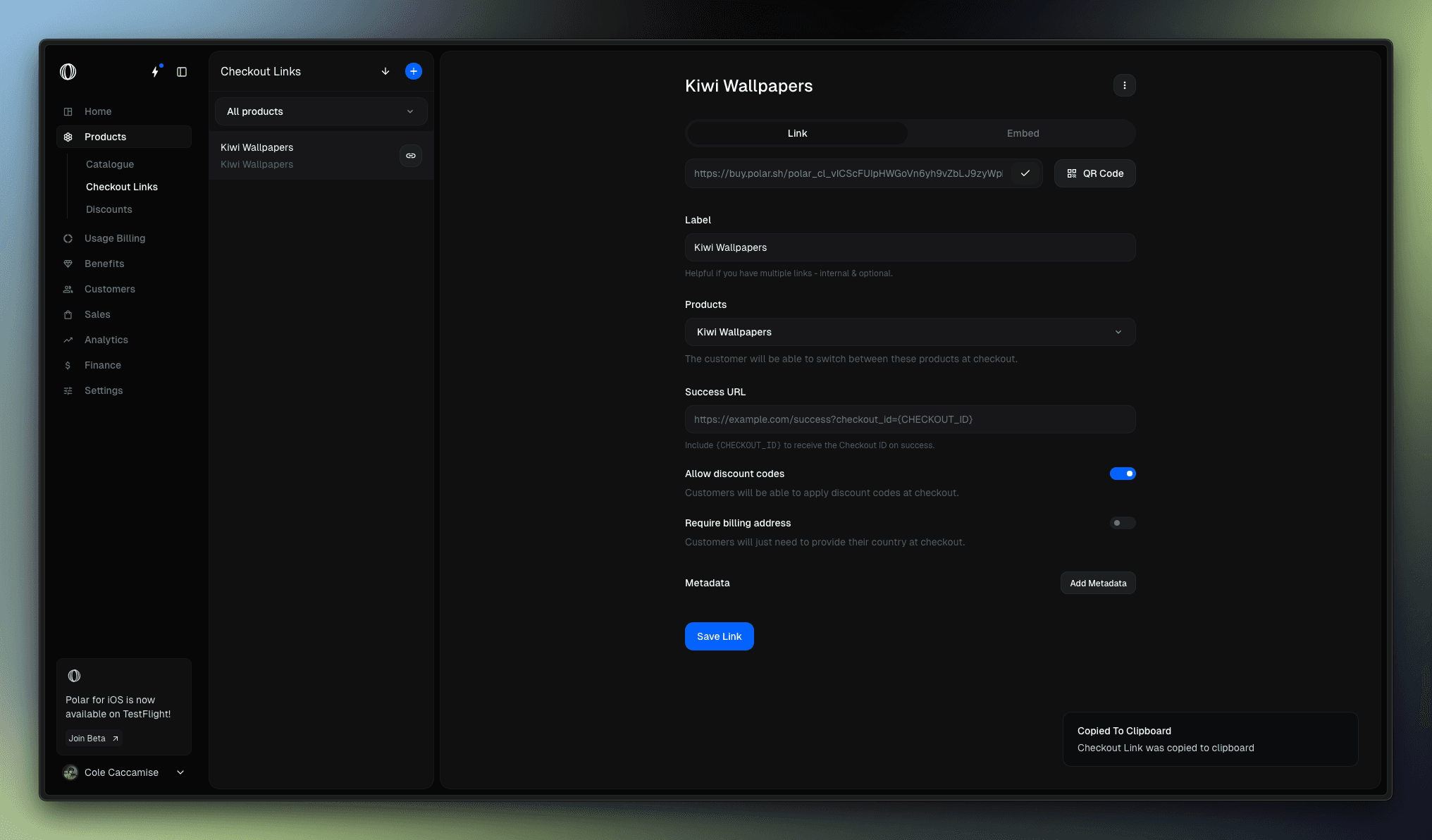1432x840 pixels.
Task: Click Add Metadata button
Action: 1098,583
